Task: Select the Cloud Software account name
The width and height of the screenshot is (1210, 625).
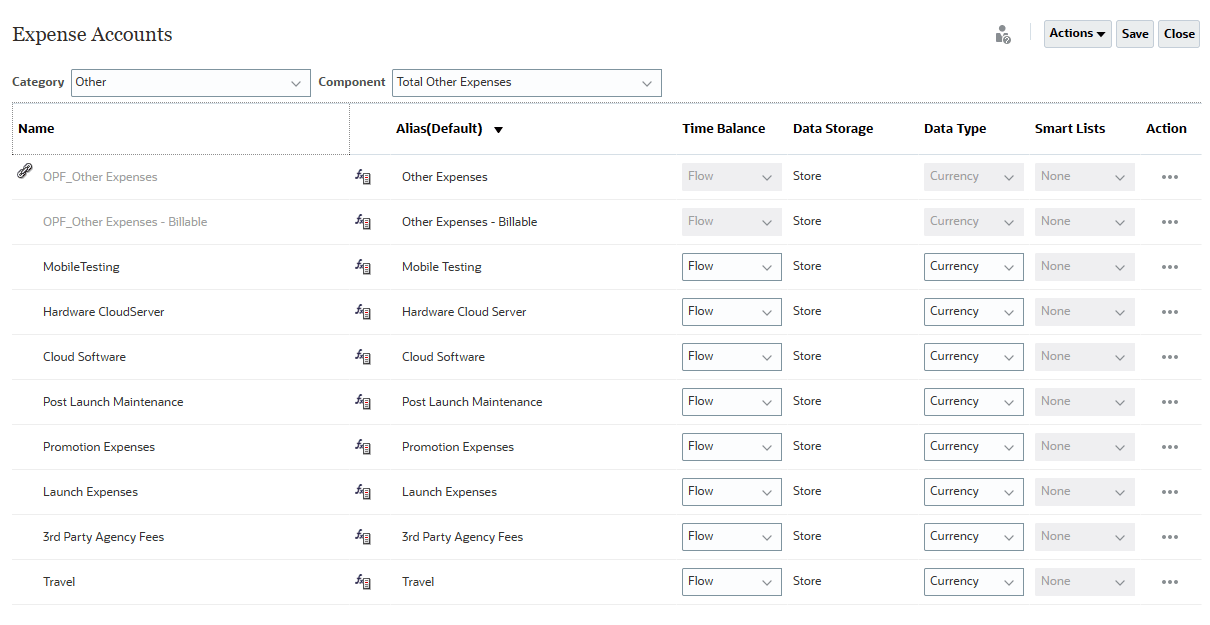Action: pos(84,357)
